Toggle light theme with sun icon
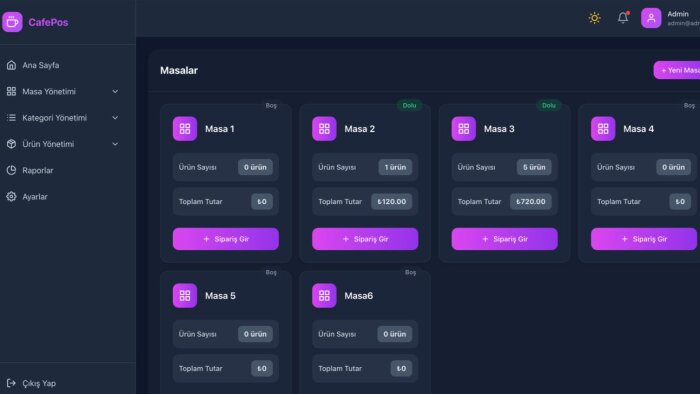The height and width of the screenshot is (394, 700). tap(594, 18)
